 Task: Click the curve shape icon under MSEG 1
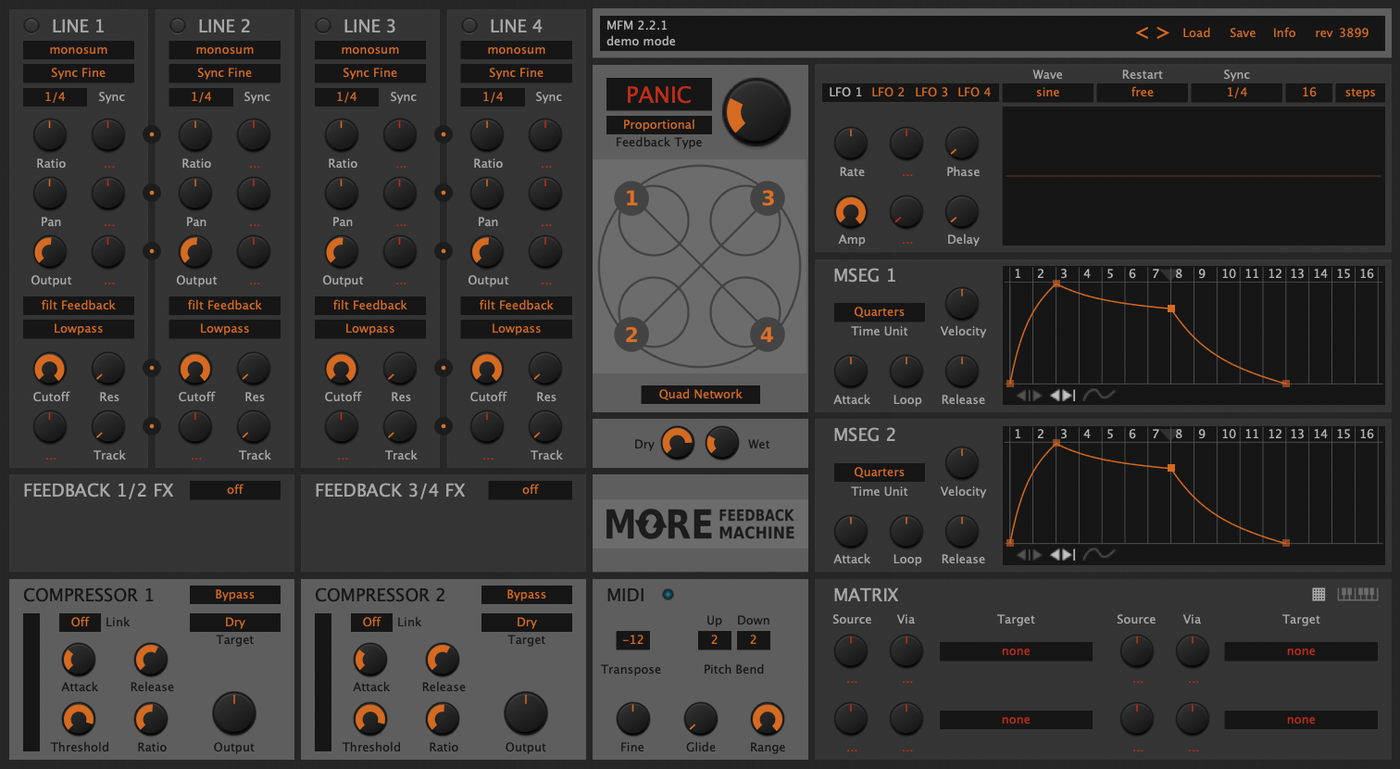pos(1100,395)
